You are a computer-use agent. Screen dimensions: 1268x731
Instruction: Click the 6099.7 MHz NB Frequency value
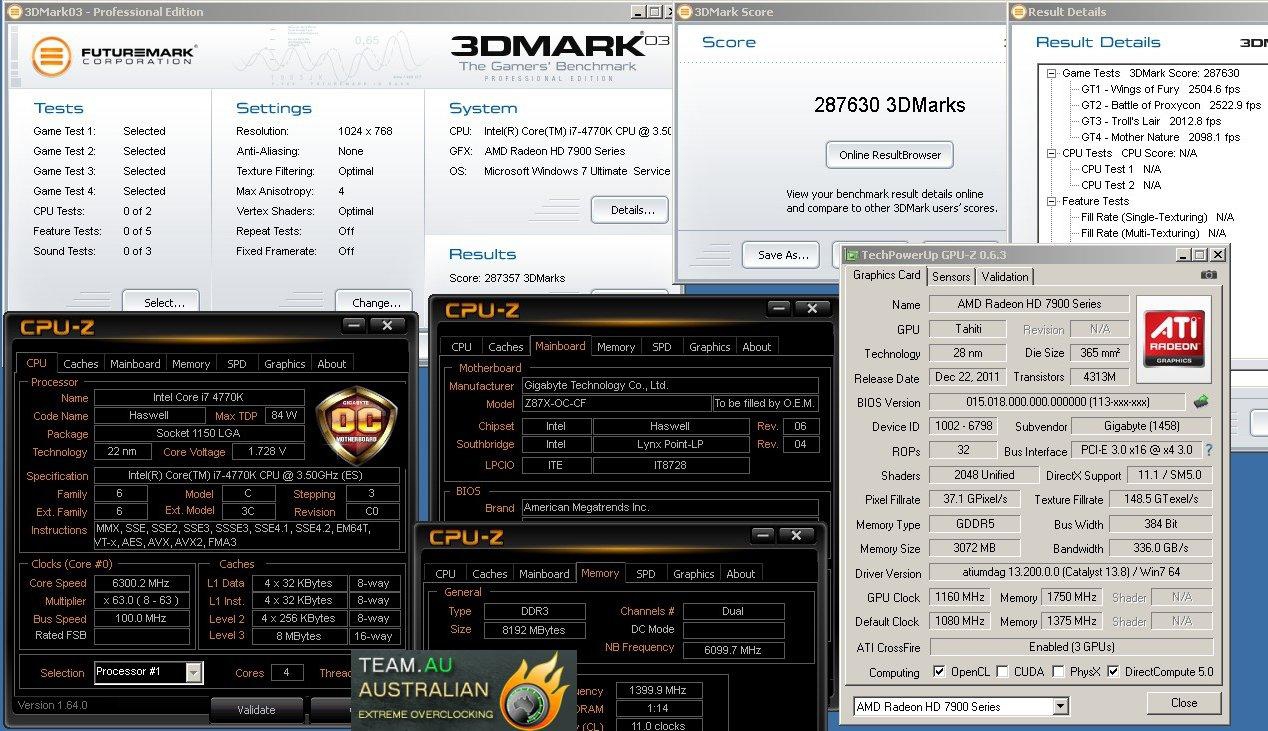(735, 649)
